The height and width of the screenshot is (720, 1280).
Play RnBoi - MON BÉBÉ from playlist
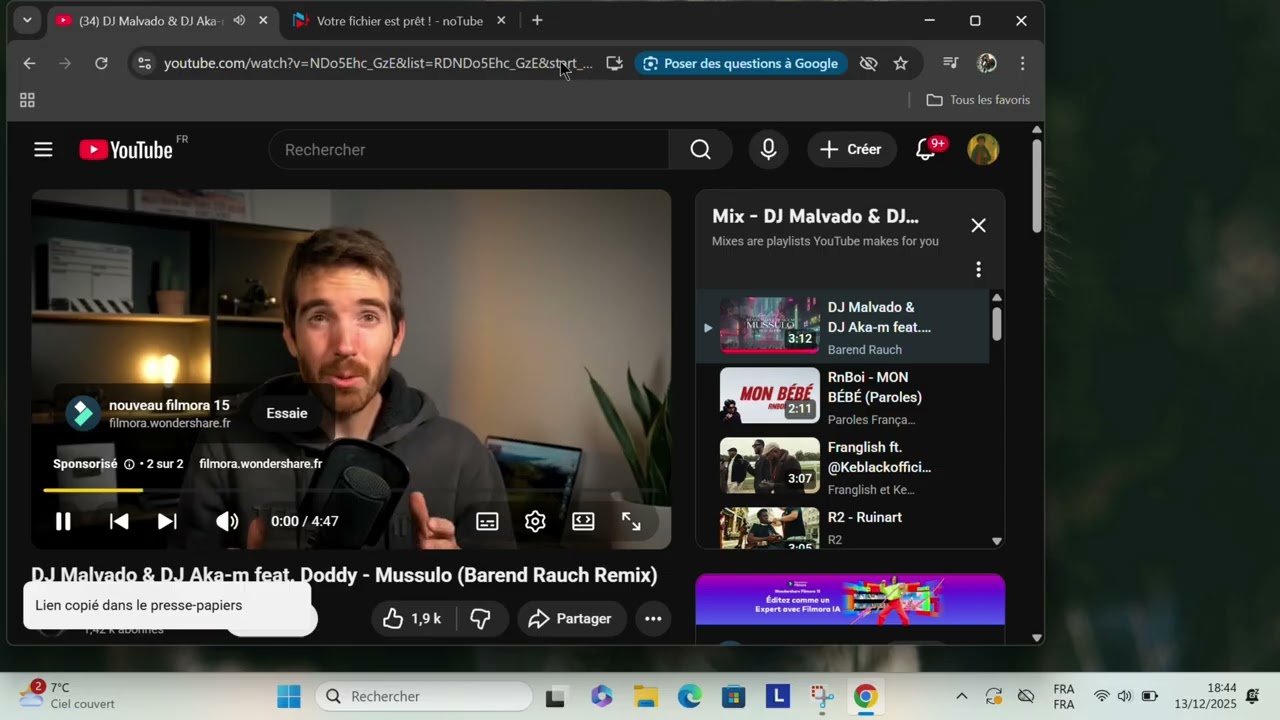[x=842, y=397]
